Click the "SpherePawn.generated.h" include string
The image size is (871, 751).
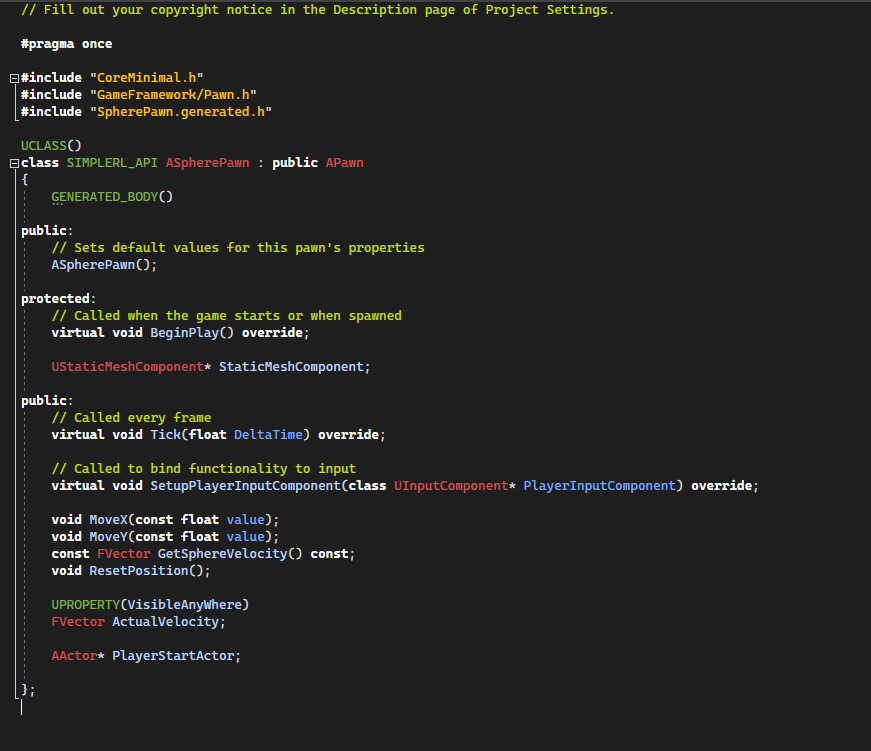point(181,112)
